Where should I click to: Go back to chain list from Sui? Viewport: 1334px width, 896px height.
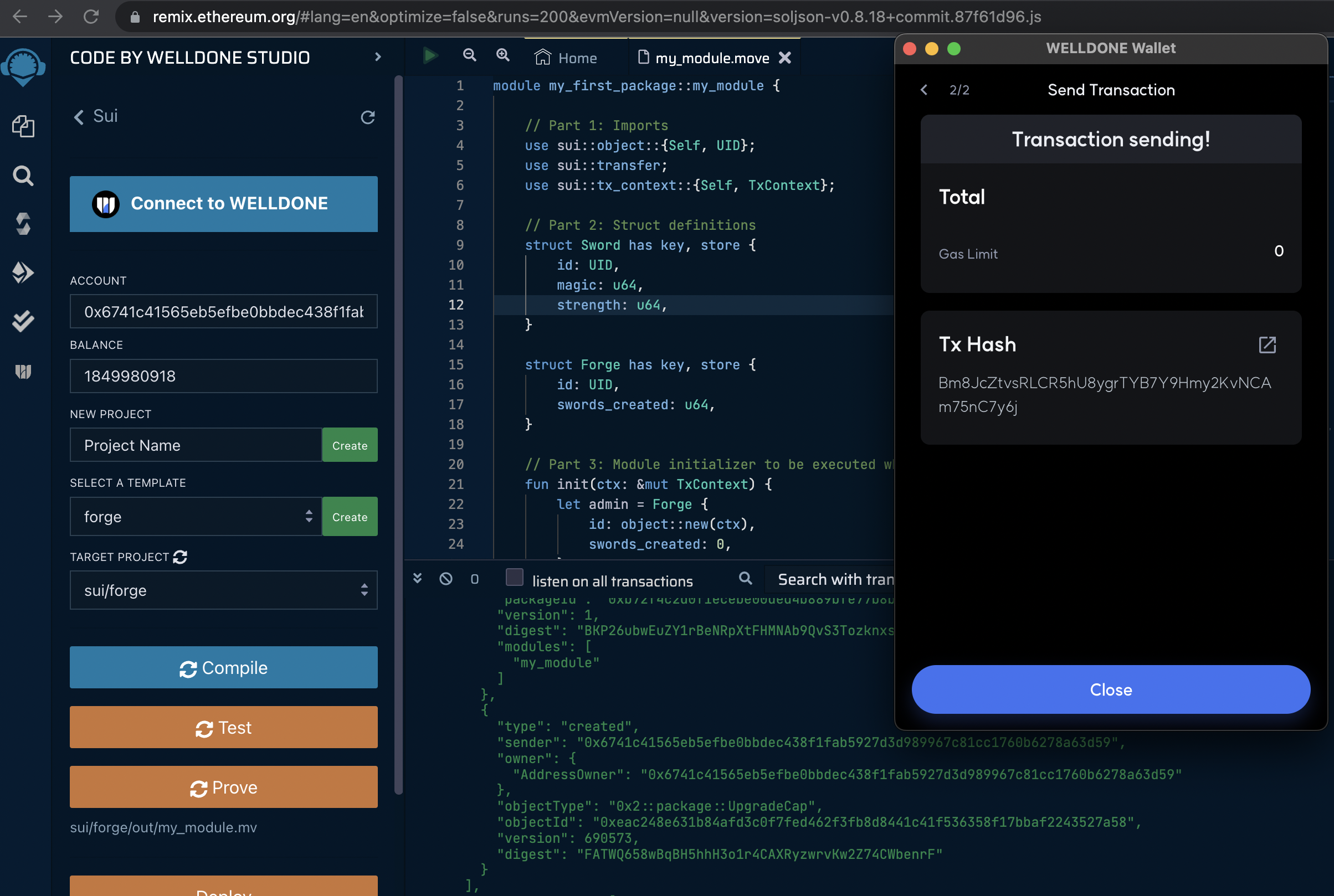click(x=79, y=117)
